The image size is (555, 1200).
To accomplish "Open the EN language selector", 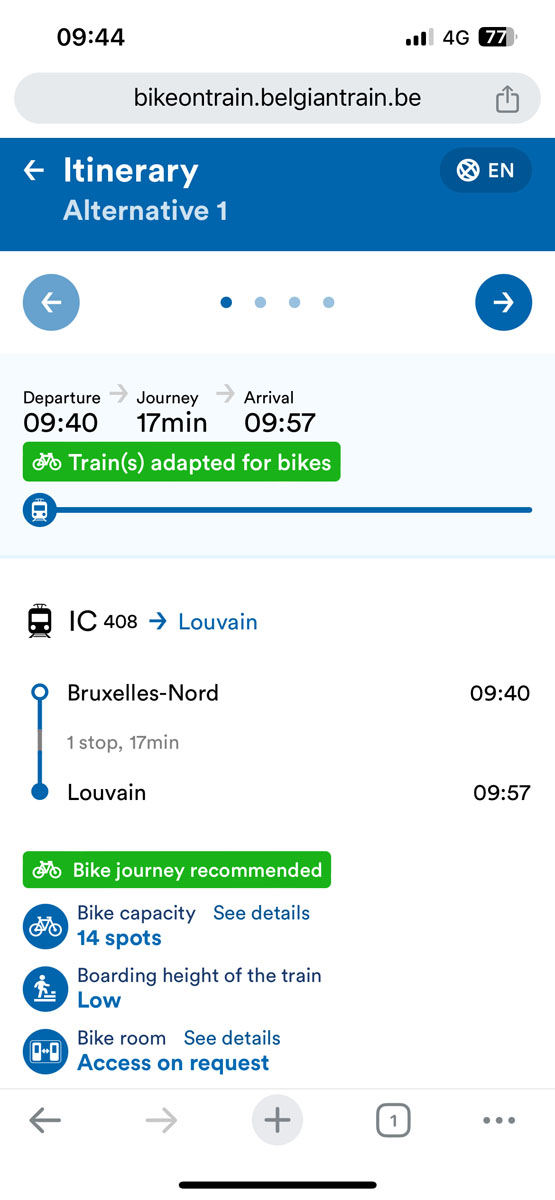I will pos(486,171).
